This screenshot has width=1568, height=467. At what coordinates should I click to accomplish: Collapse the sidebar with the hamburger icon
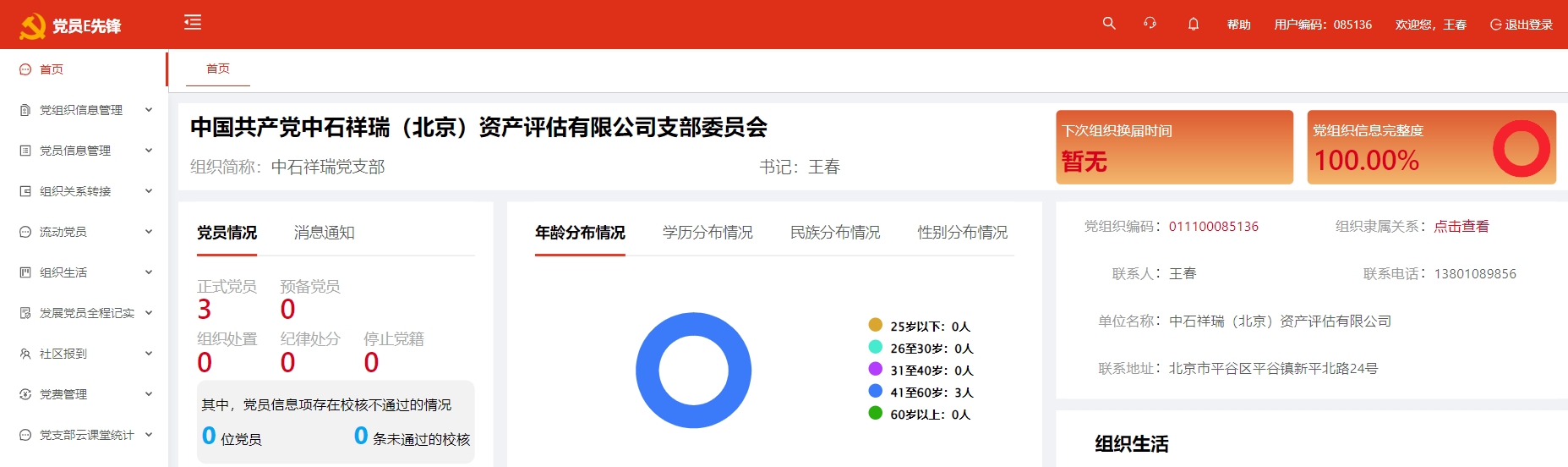[193, 23]
